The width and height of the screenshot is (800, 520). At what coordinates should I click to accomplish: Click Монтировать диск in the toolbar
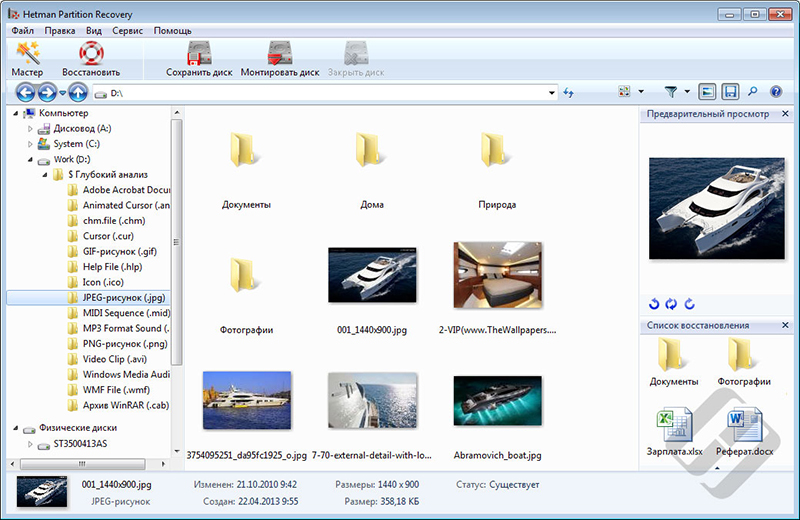280,60
